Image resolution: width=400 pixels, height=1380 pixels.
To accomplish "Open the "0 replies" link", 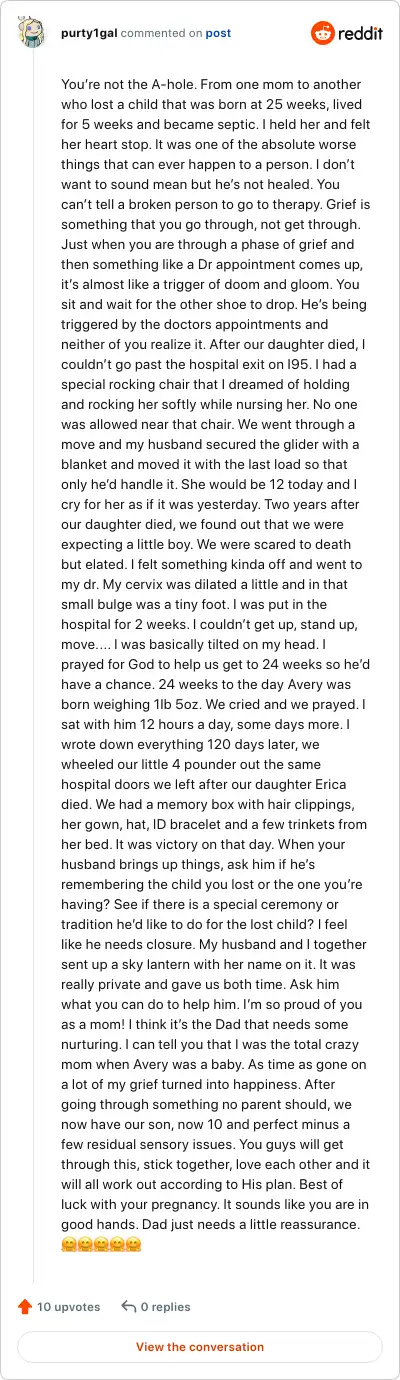I will (165, 1306).
